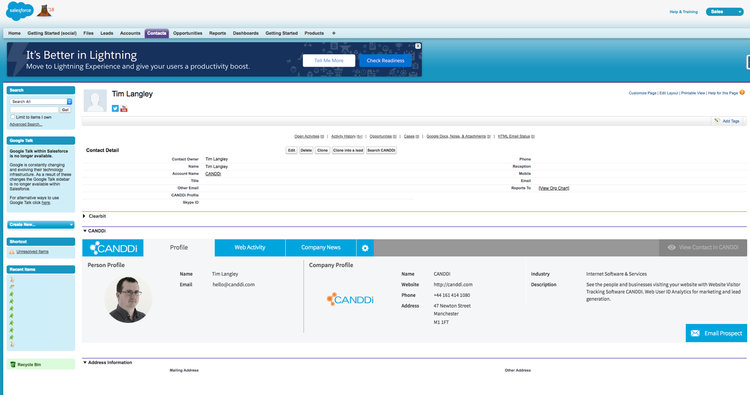
Task: Click the Salesforce cloud logo
Action: coord(20,11)
